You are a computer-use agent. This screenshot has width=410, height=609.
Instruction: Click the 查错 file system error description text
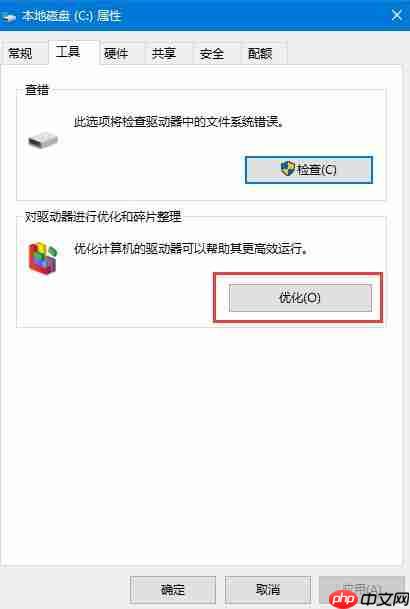tap(179, 122)
